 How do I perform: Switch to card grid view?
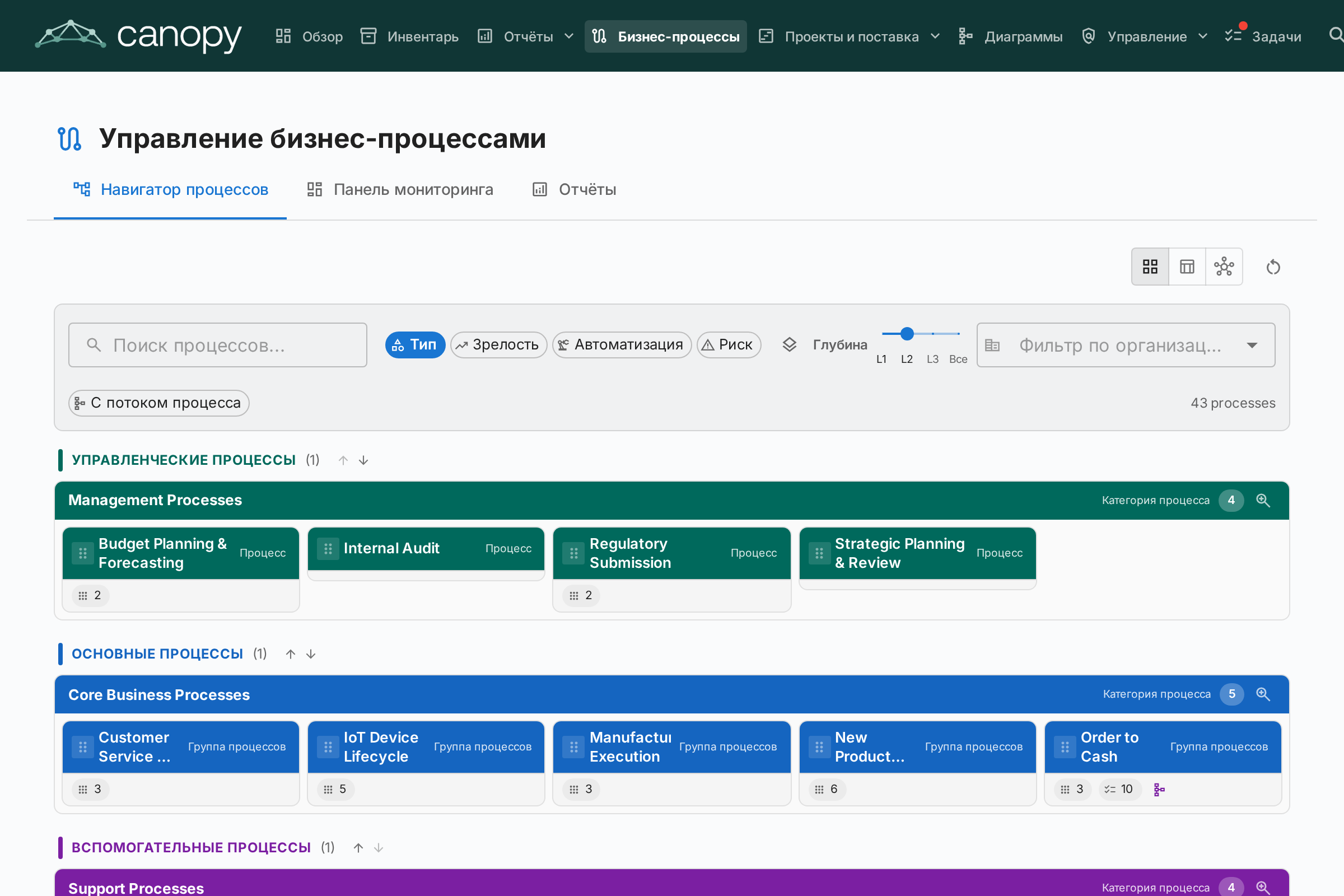tap(1150, 267)
